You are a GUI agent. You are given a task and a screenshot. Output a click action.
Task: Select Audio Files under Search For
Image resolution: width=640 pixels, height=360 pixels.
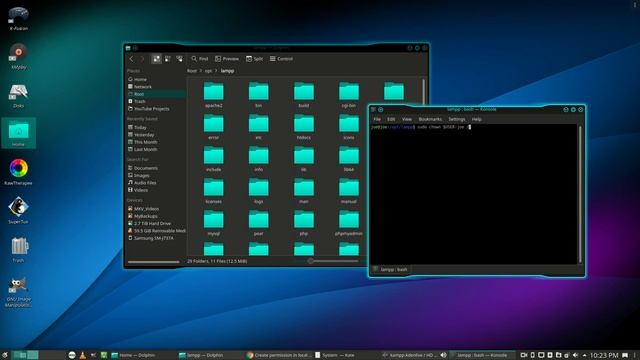click(156, 183)
